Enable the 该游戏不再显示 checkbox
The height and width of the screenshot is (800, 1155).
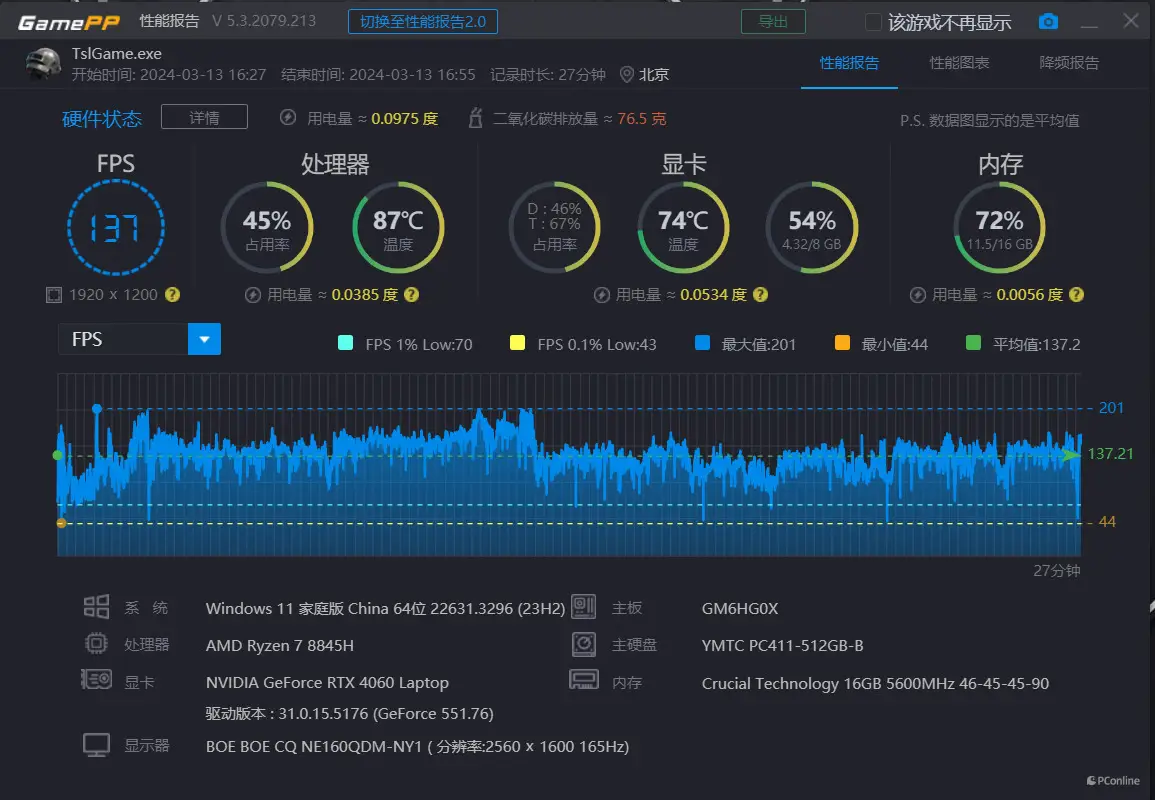[x=873, y=22]
